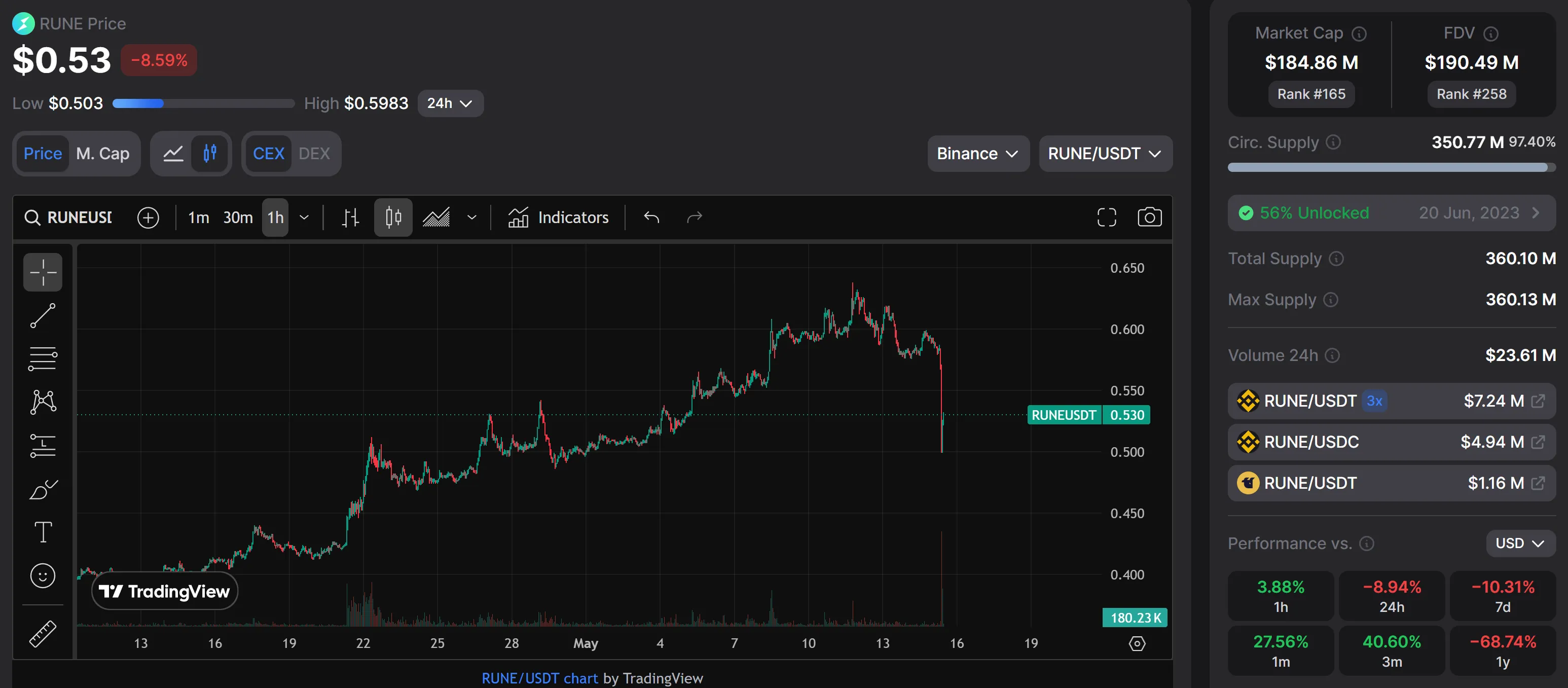Open the USD performance currency dropdown

pos(1520,543)
